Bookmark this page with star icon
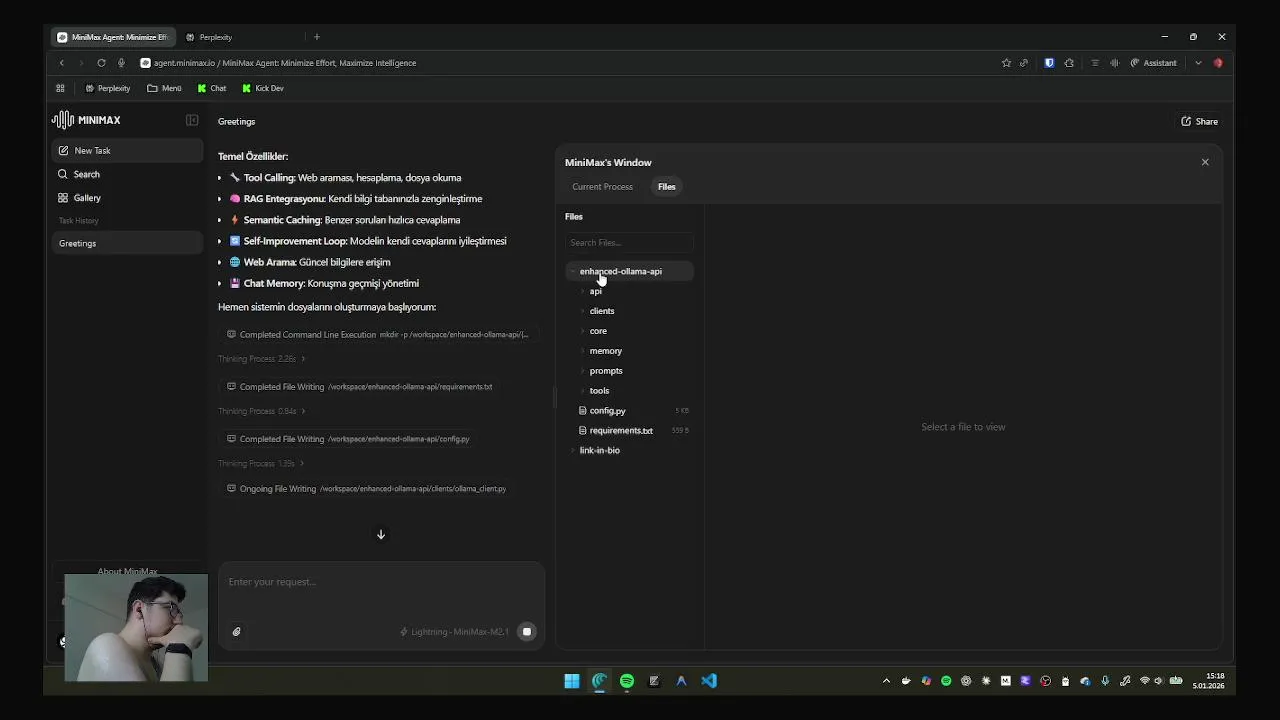Image resolution: width=1280 pixels, height=720 pixels. coord(1006,63)
